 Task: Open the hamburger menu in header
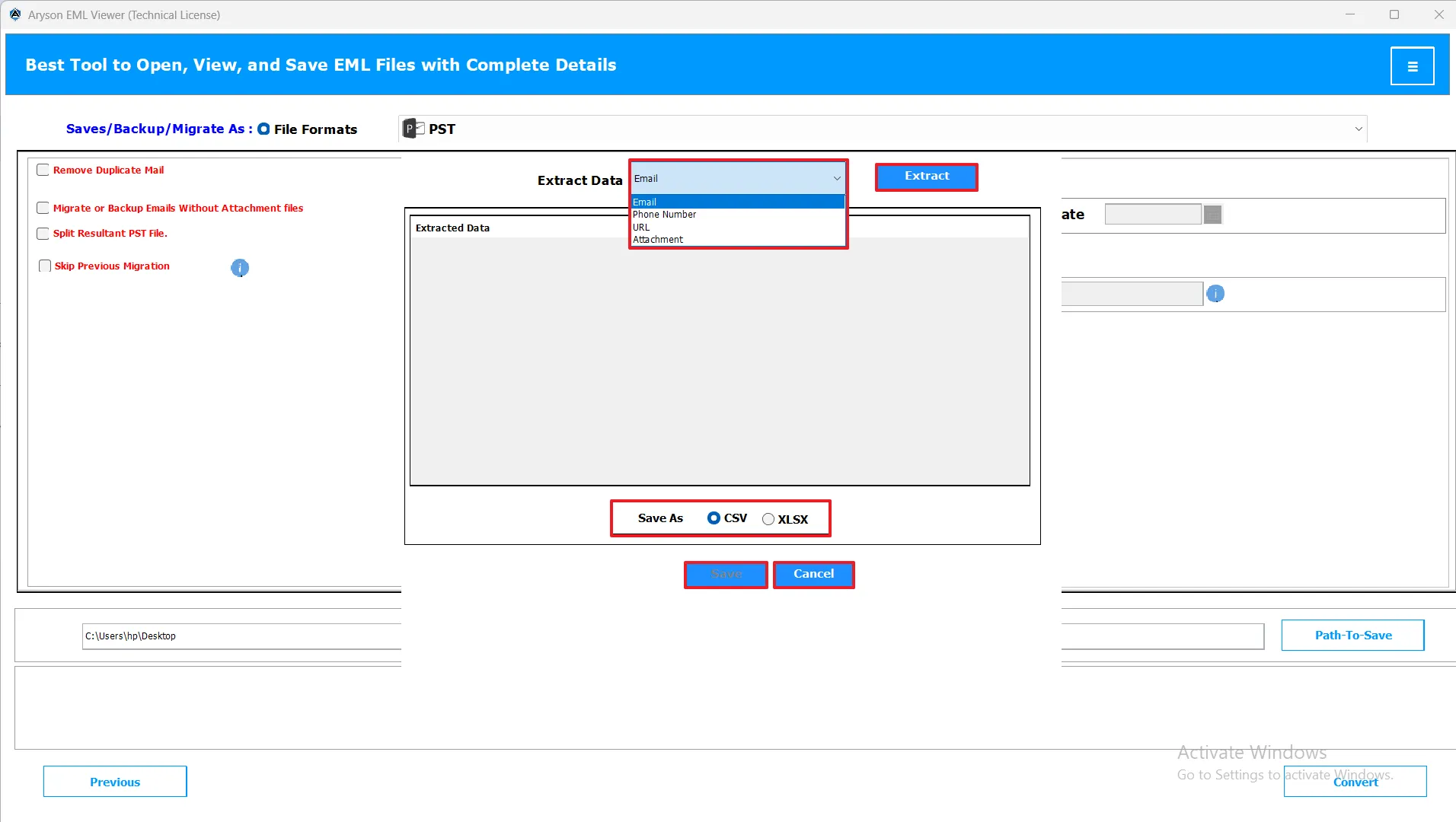[1412, 66]
